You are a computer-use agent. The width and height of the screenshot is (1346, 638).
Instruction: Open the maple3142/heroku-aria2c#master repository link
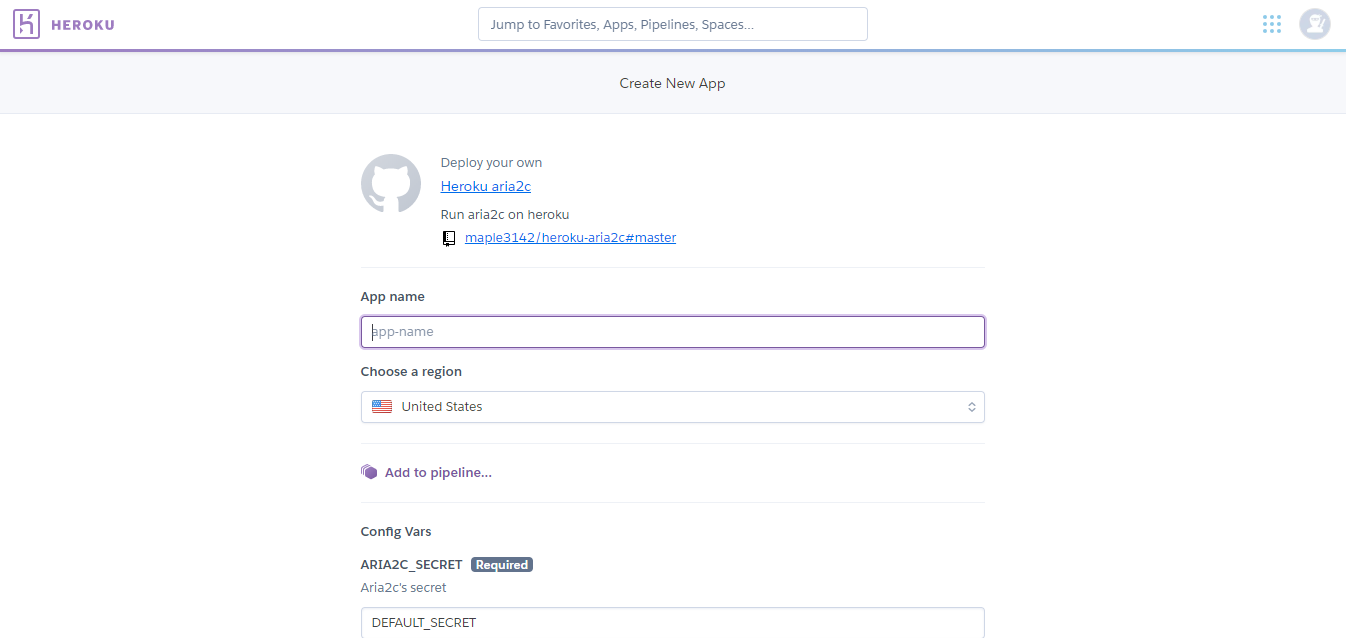click(x=570, y=238)
